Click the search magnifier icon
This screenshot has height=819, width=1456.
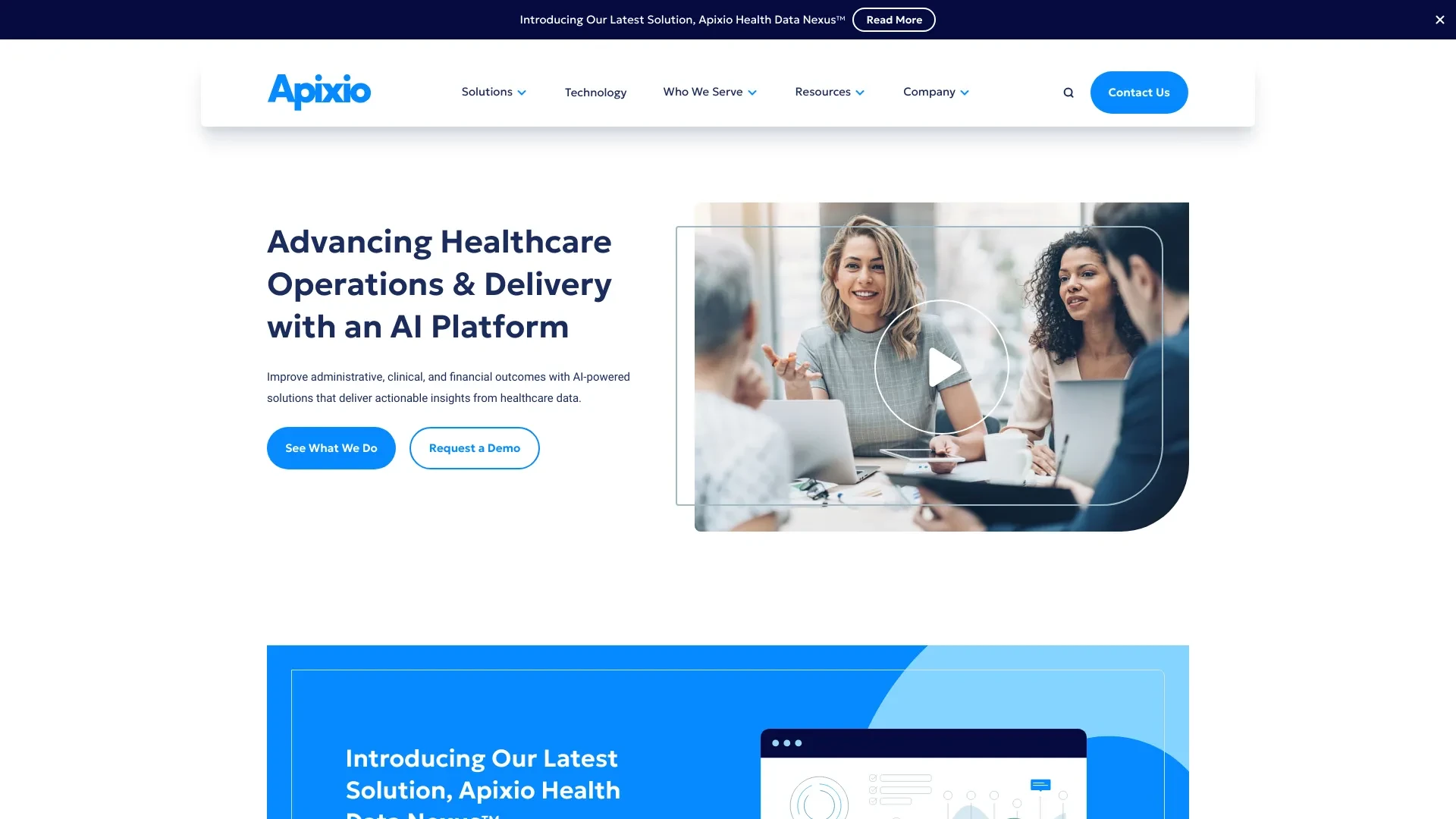point(1068,92)
